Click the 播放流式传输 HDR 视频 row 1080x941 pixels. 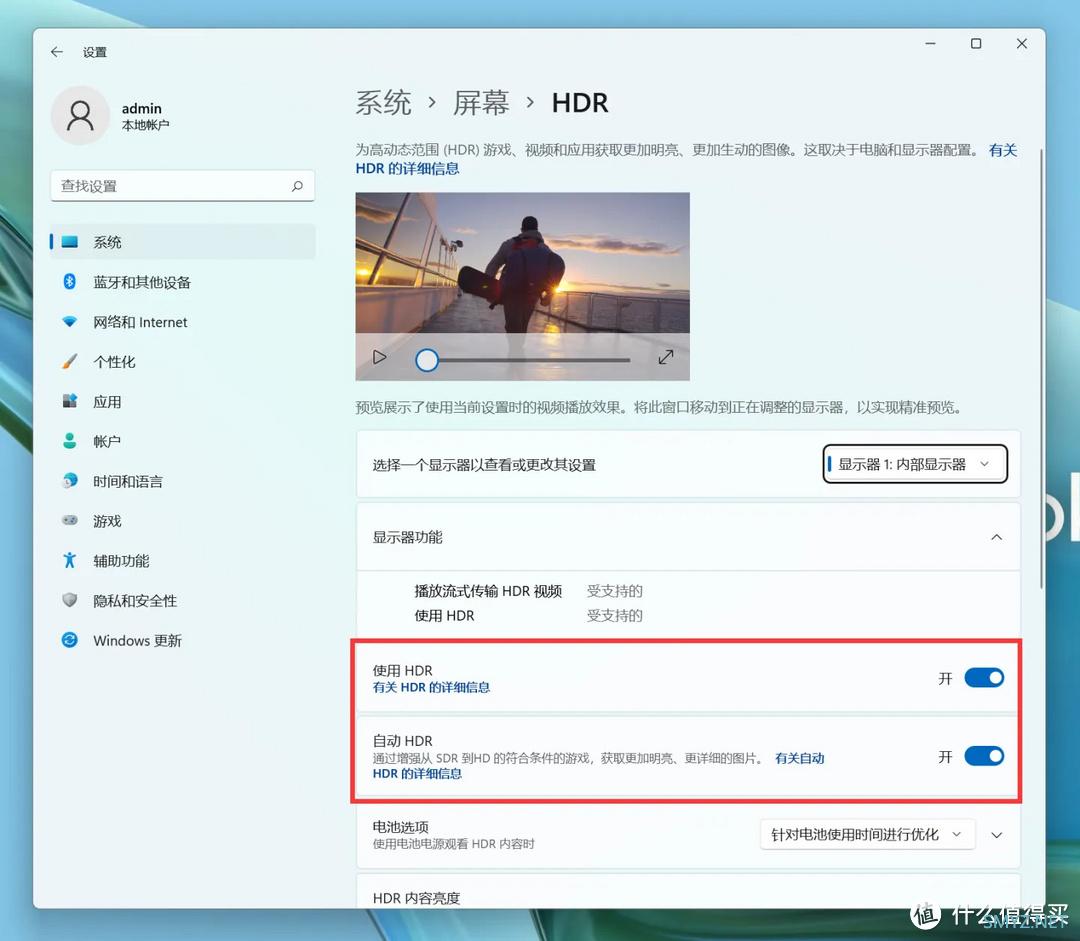(528, 591)
